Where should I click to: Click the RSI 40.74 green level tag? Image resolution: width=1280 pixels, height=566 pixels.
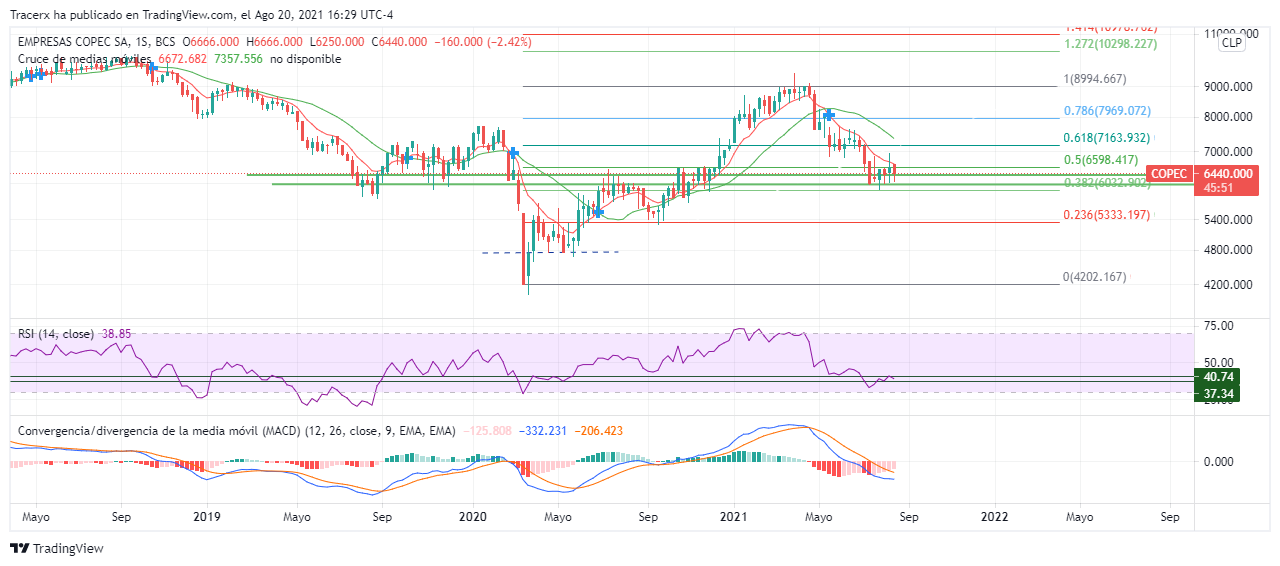[1217, 377]
